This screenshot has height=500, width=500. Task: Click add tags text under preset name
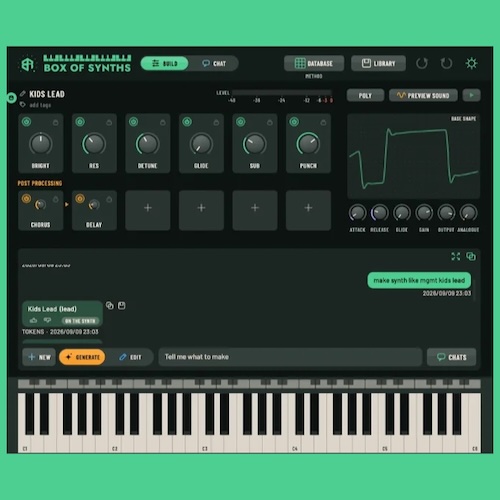pos(40,105)
